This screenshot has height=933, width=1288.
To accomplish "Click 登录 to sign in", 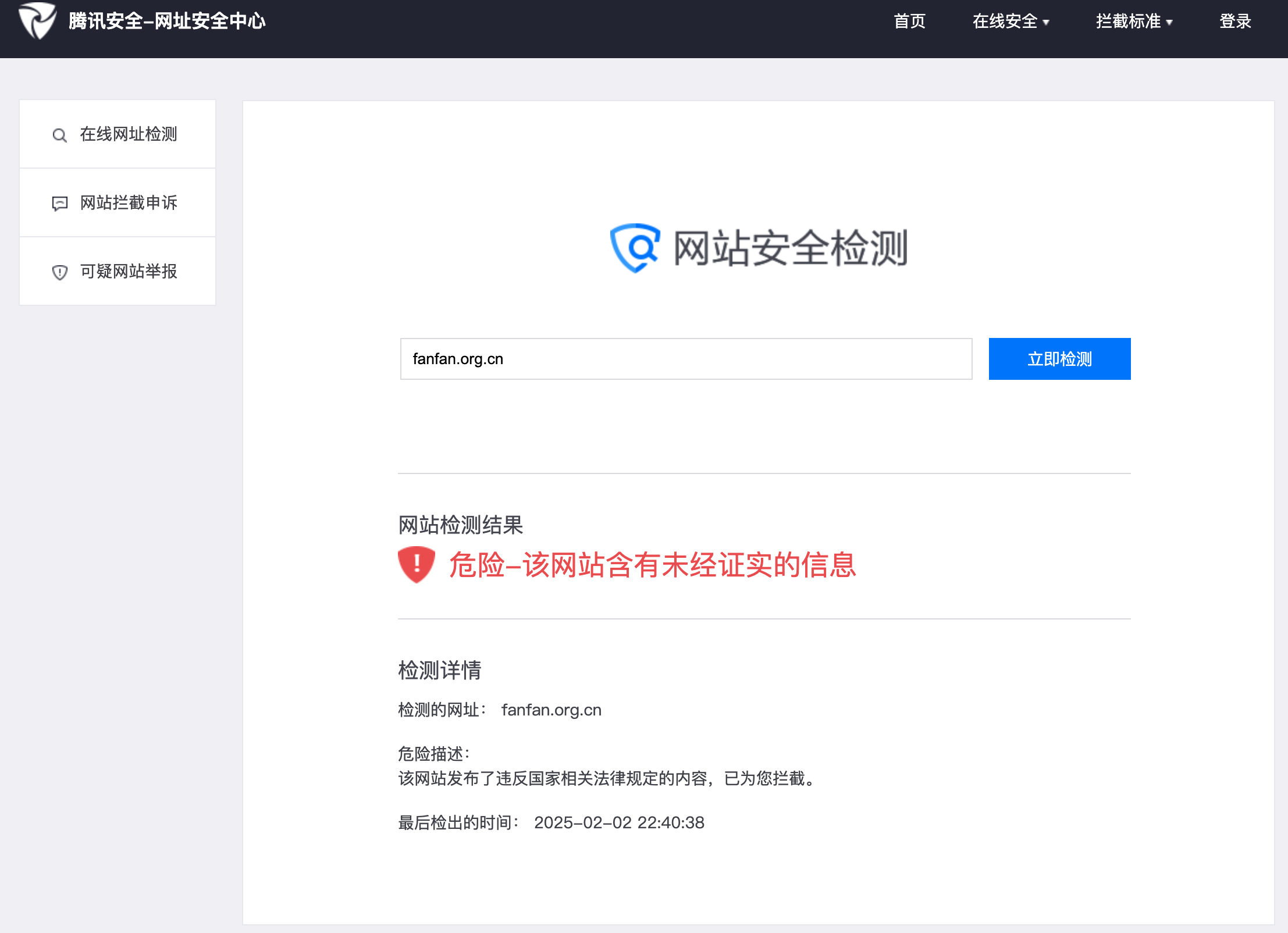I will tap(1235, 22).
